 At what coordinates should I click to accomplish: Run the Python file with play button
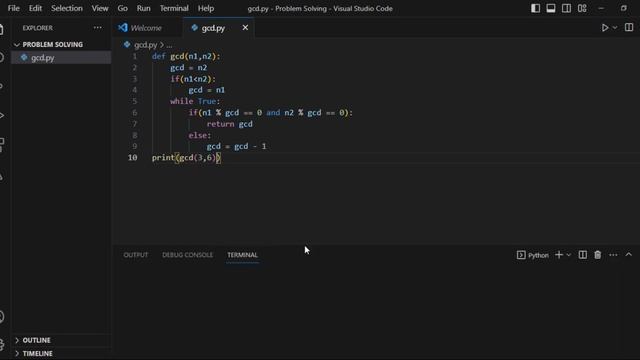coord(605,28)
